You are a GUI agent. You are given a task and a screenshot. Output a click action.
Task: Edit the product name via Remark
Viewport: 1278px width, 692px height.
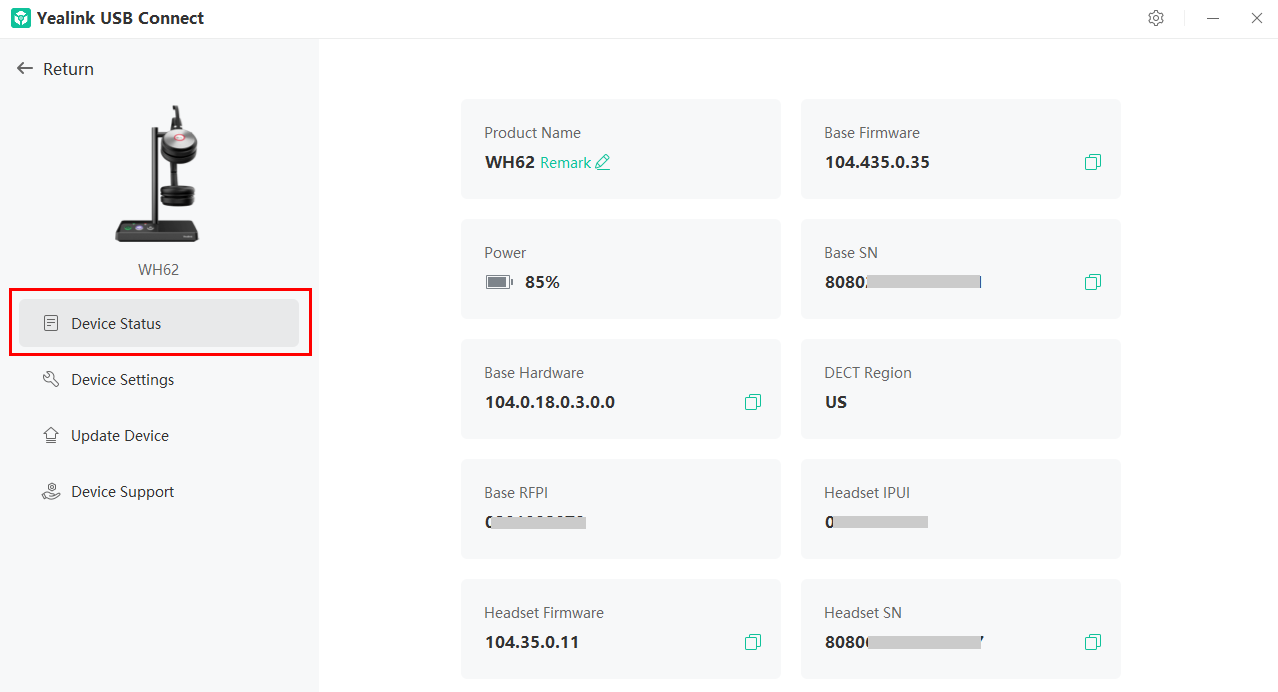click(x=575, y=162)
